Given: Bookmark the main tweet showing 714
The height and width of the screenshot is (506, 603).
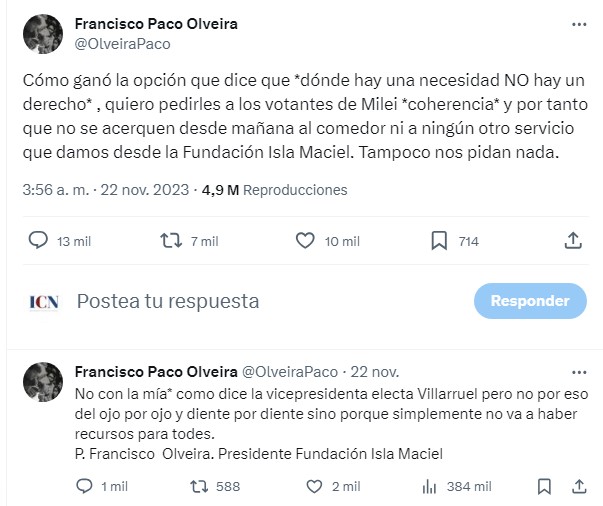Looking at the screenshot, I should 438,241.
